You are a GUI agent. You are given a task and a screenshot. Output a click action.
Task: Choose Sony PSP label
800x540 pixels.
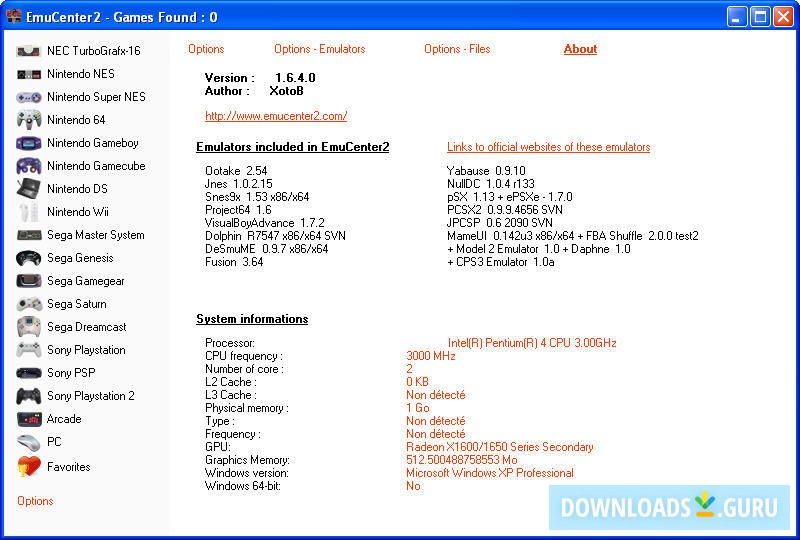pos(71,373)
